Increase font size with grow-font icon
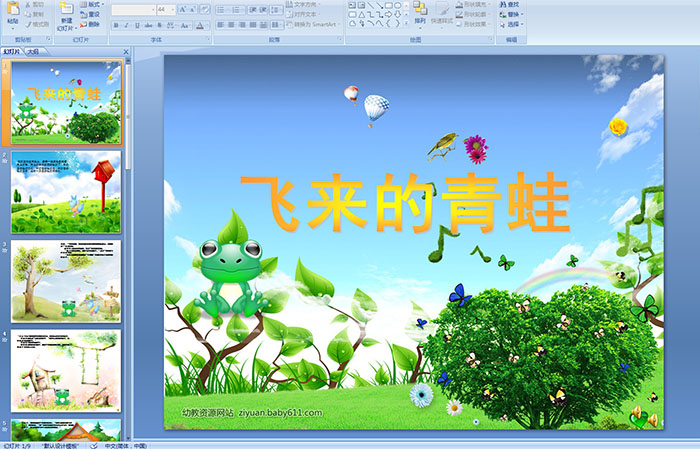 (183, 10)
